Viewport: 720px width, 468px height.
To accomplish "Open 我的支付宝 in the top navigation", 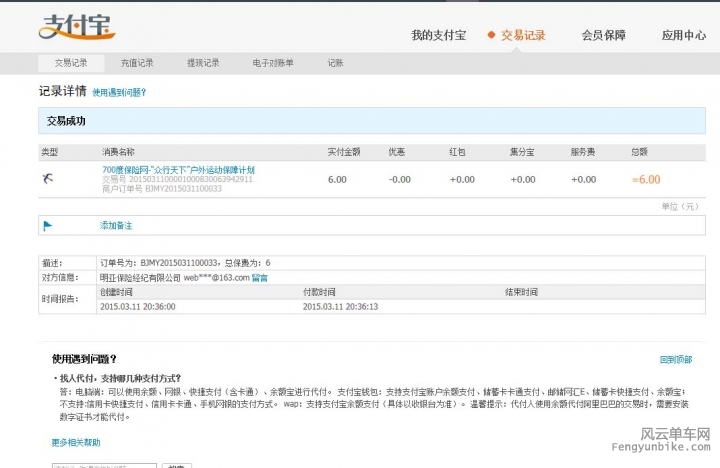I will [438, 35].
